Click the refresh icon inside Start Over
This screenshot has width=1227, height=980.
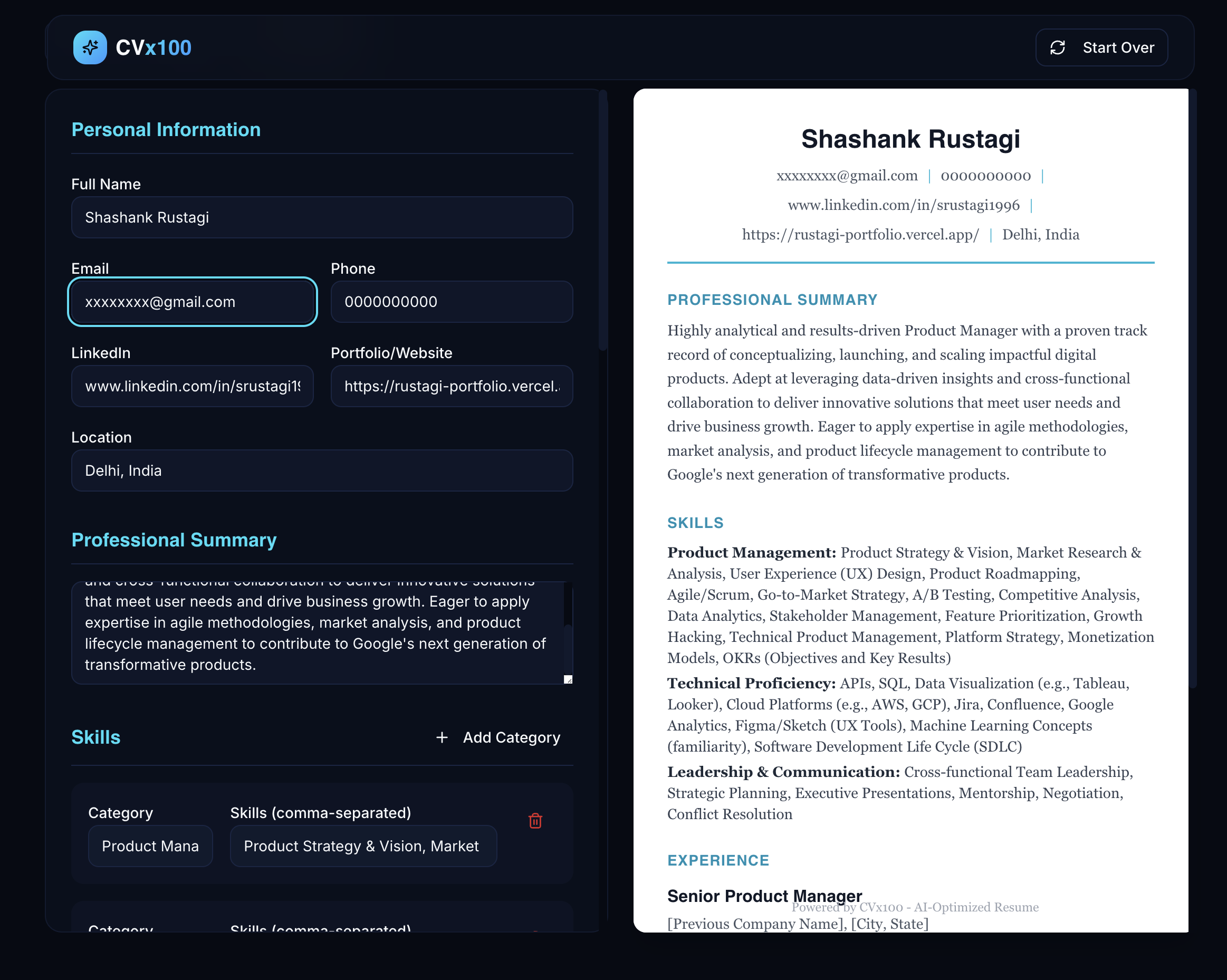click(1058, 47)
